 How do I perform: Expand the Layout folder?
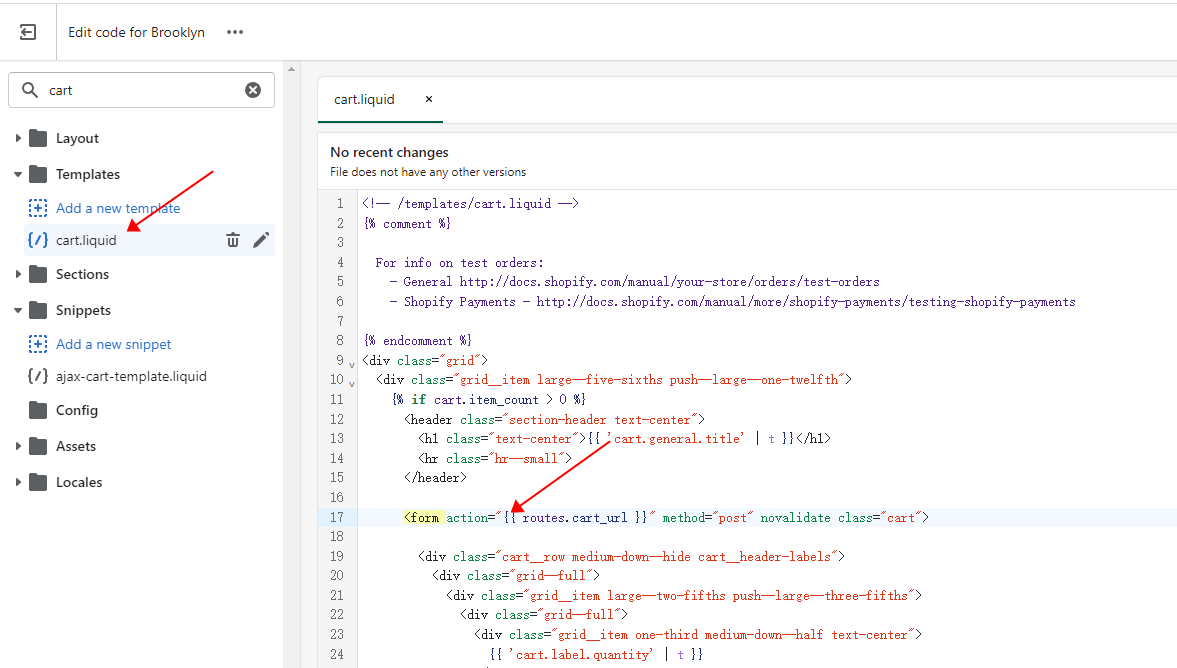[x=18, y=138]
